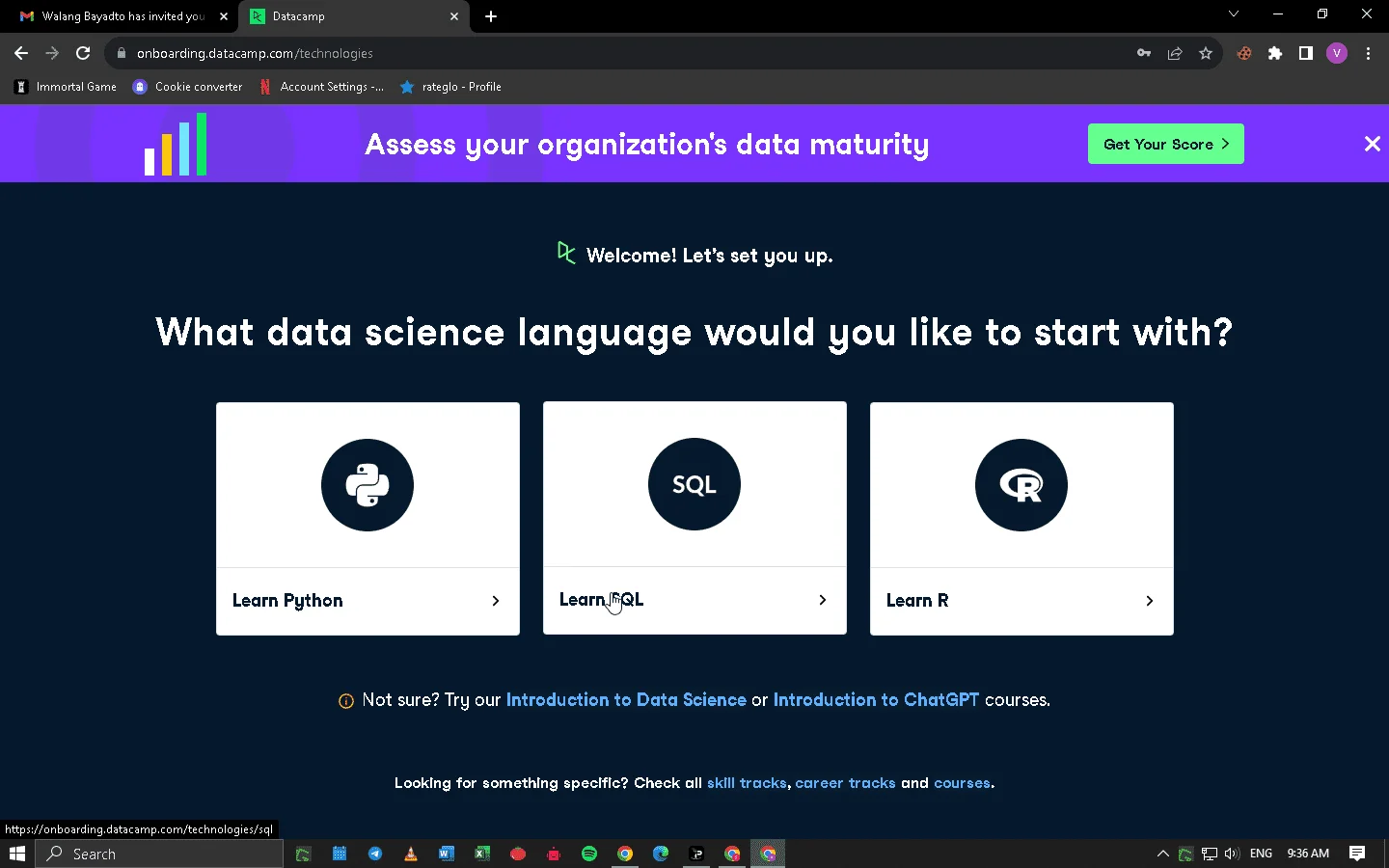Select the Learn SQL label

point(602,600)
